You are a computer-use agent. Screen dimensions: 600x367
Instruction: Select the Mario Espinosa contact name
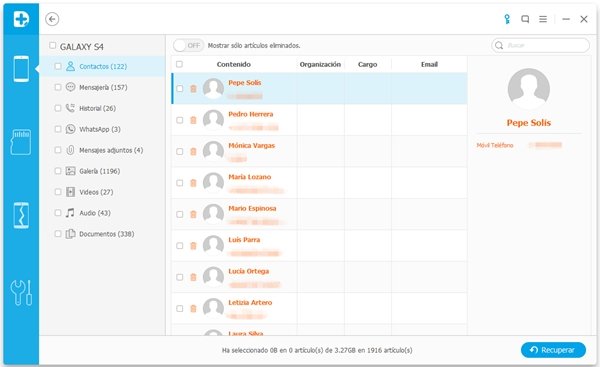(252, 208)
